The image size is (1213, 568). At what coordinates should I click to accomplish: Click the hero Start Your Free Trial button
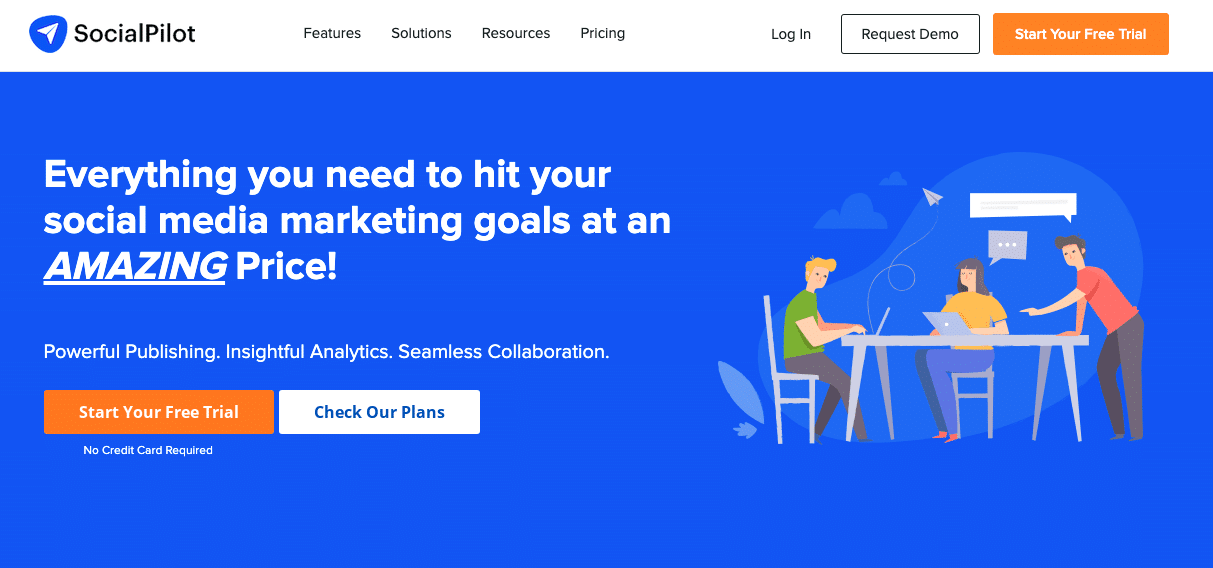coord(159,412)
